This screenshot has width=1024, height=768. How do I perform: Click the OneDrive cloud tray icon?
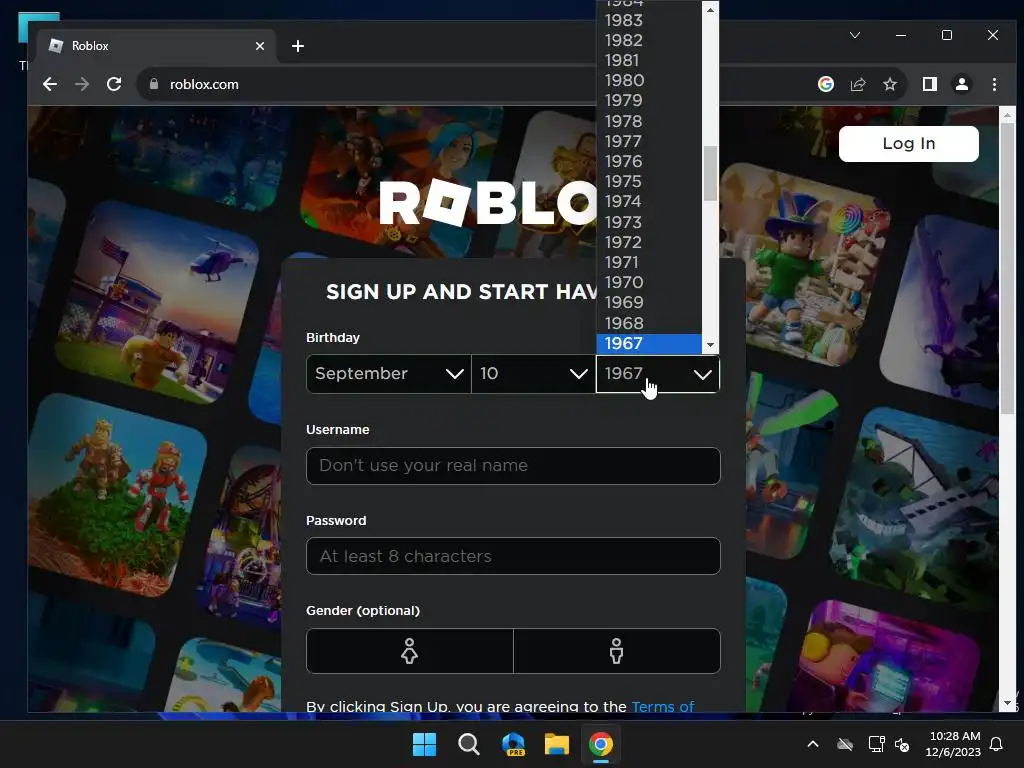coord(845,744)
